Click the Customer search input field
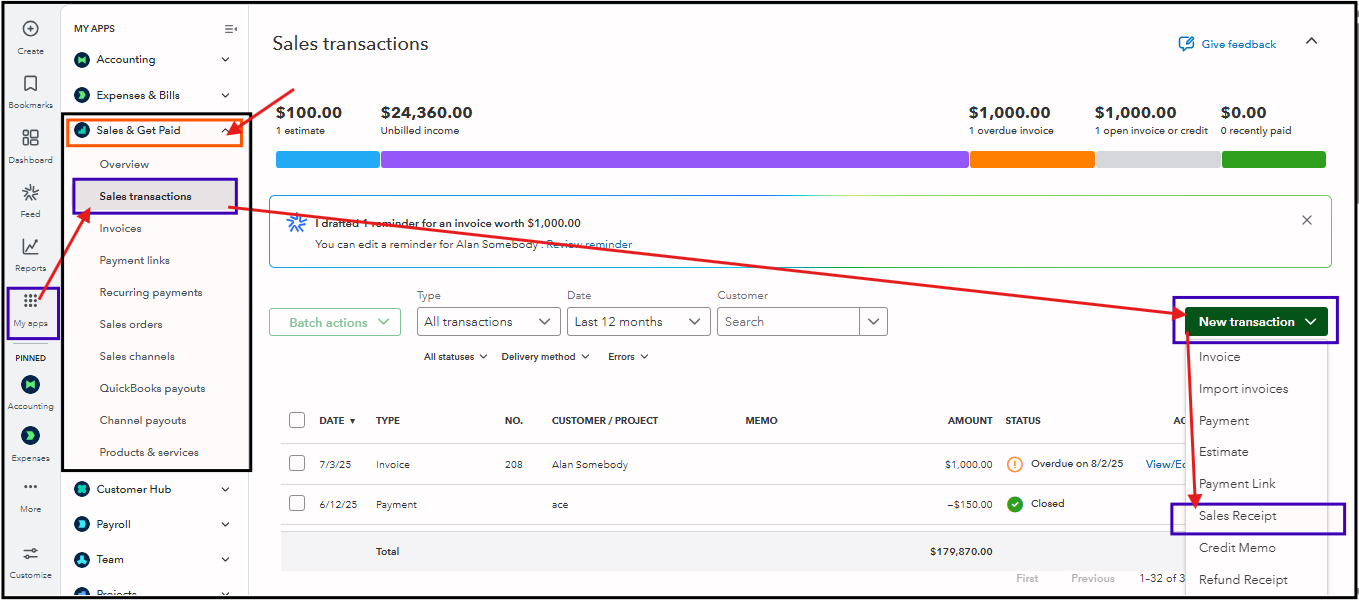 788,322
